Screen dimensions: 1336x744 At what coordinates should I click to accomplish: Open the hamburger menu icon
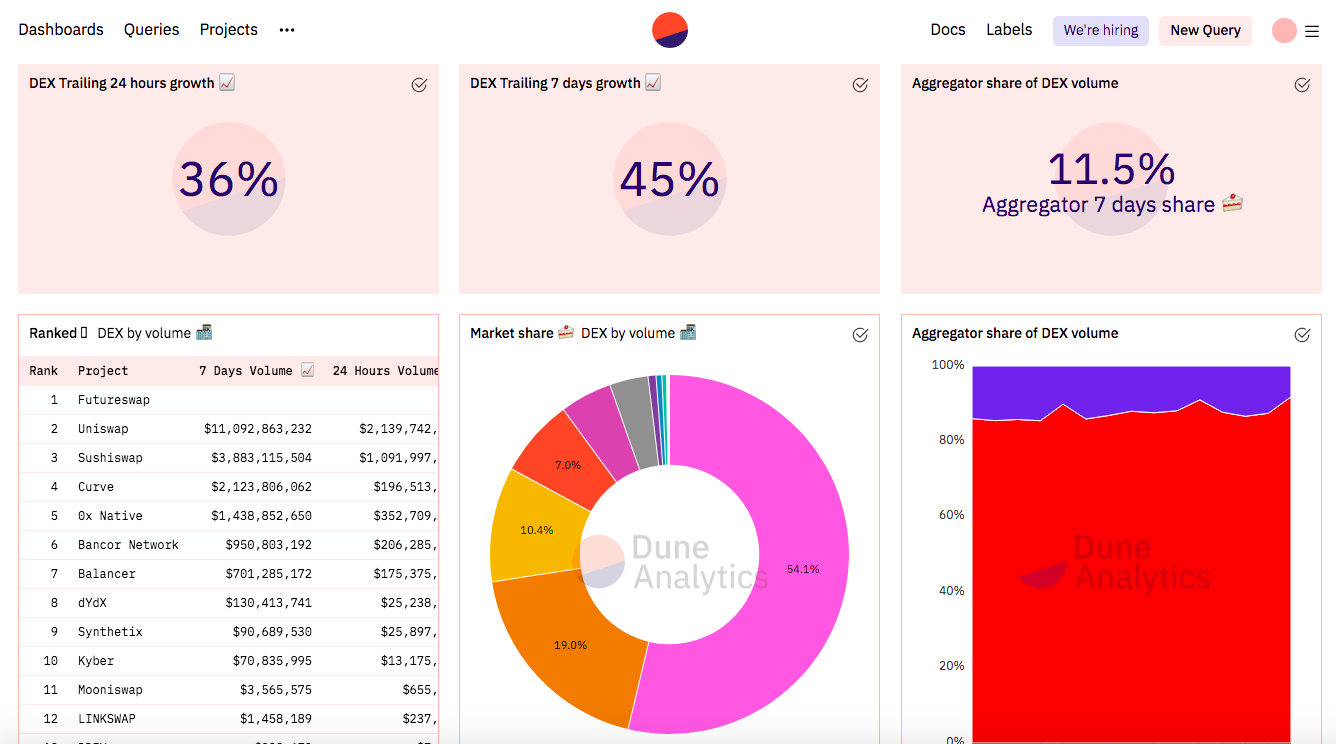[1312, 31]
